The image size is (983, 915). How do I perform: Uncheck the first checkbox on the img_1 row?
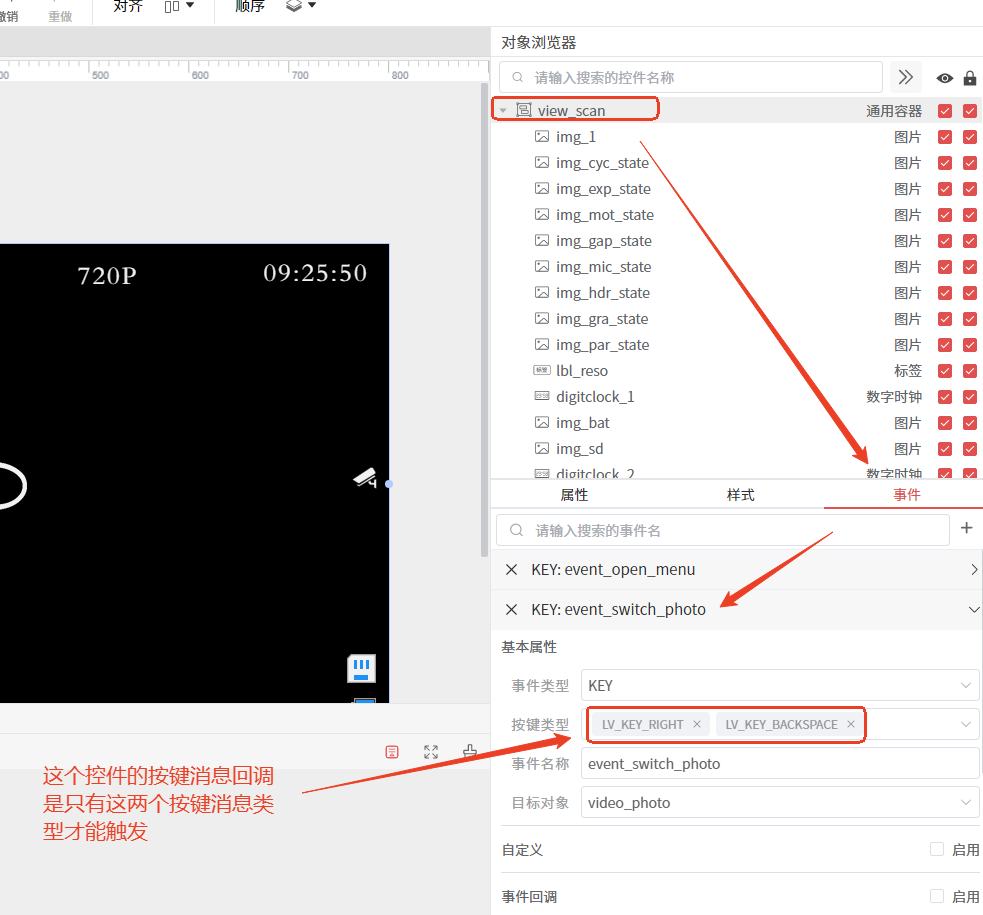pos(945,137)
